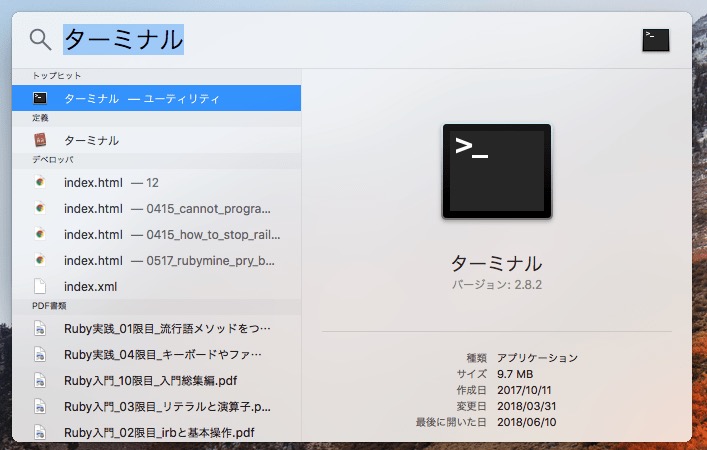The height and width of the screenshot is (450, 707).
Task: Select index.html — 12 result
Action: pos(156,183)
